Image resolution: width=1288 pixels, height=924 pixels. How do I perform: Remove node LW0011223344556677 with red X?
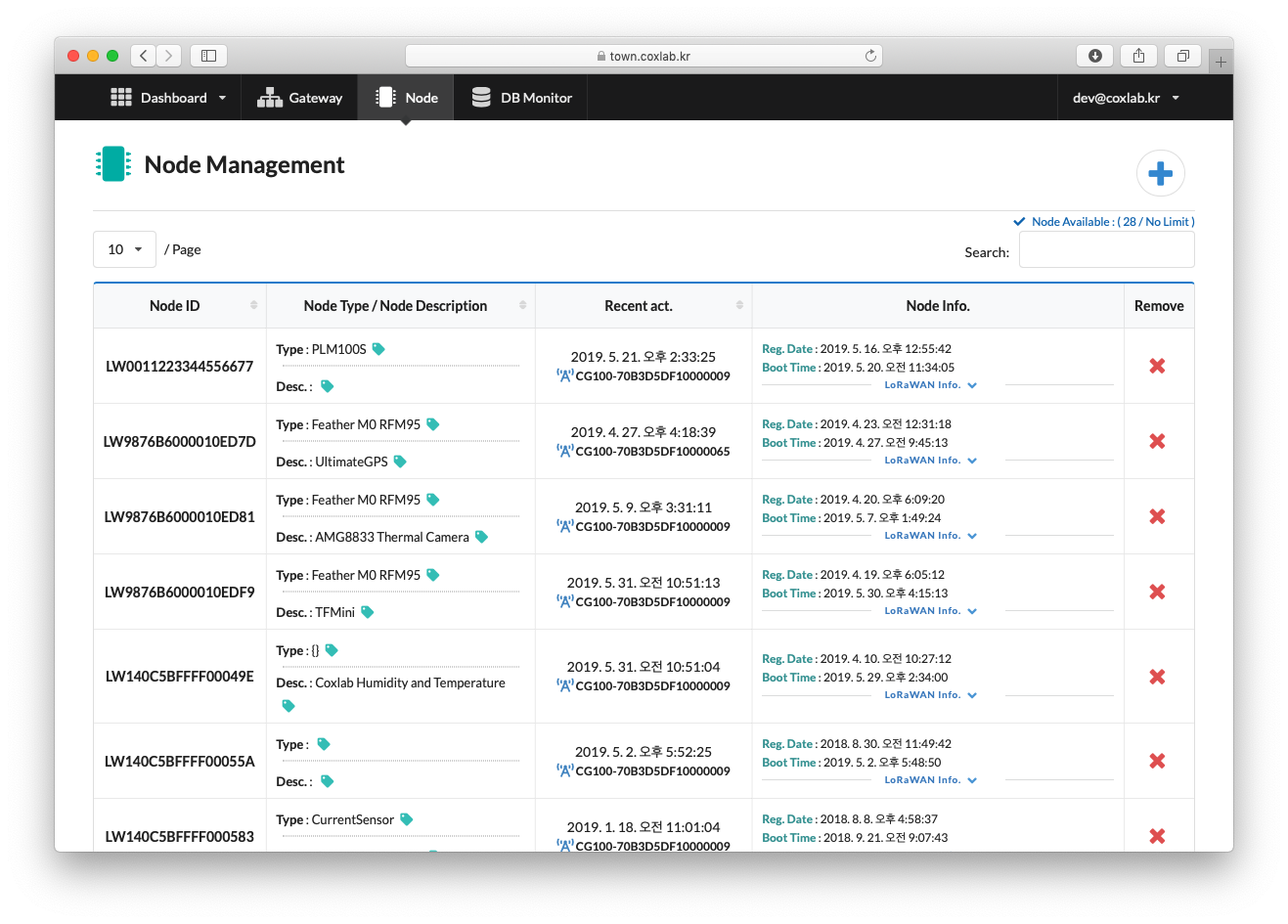coord(1157,366)
